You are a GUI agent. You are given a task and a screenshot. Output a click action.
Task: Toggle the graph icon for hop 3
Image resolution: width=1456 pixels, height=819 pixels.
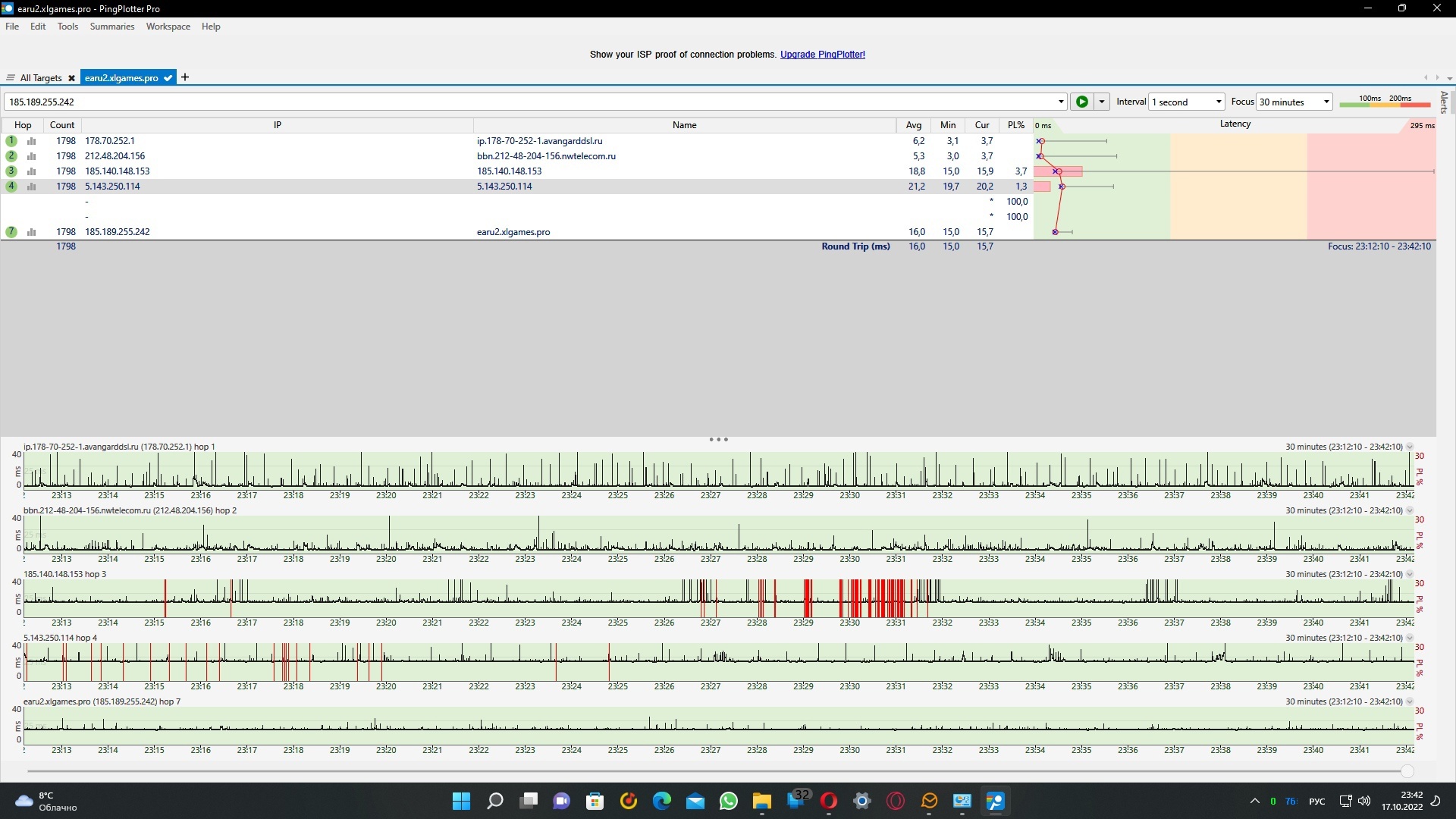click(32, 171)
